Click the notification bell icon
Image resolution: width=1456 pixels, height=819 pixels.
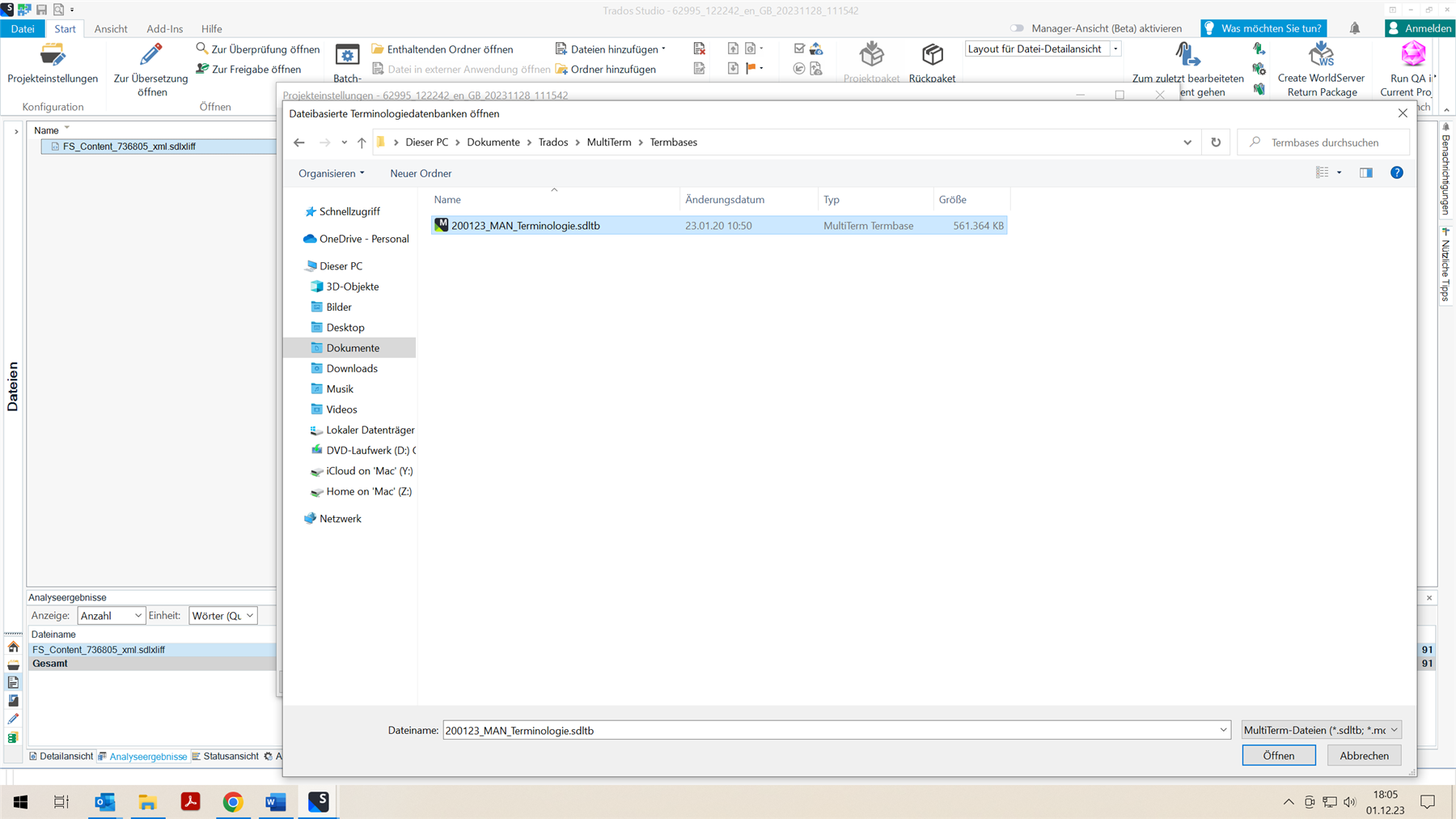coord(1355,28)
